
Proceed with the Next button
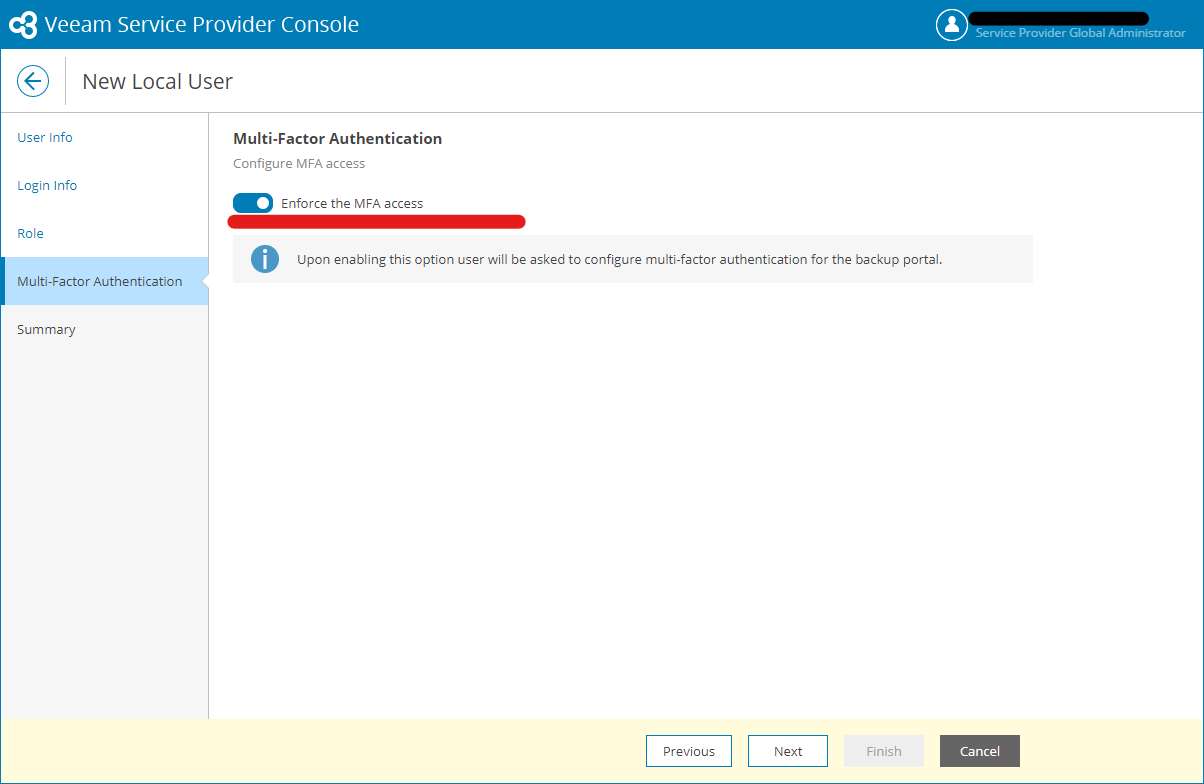pyautogui.click(x=788, y=751)
